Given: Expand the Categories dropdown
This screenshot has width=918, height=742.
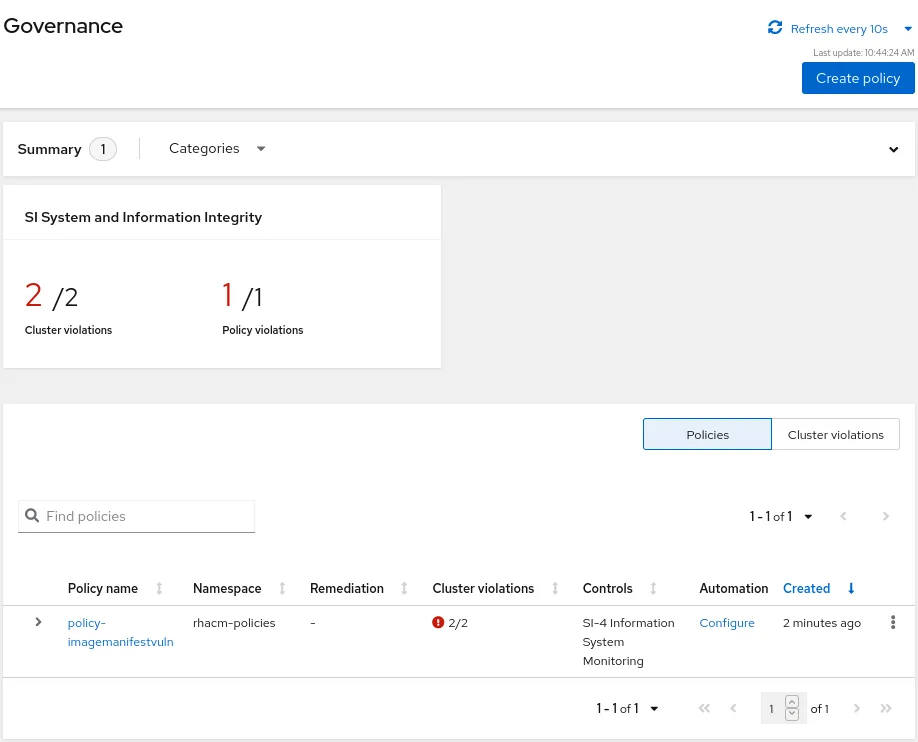Looking at the screenshot, I should [217, 149].
